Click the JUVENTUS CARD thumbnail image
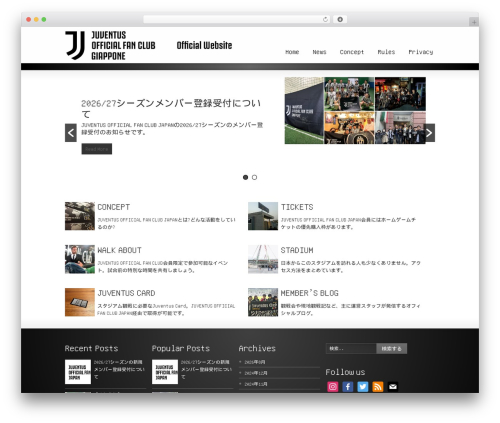The width and height of the screenshot is (500, 423). (x=80, y=302)
